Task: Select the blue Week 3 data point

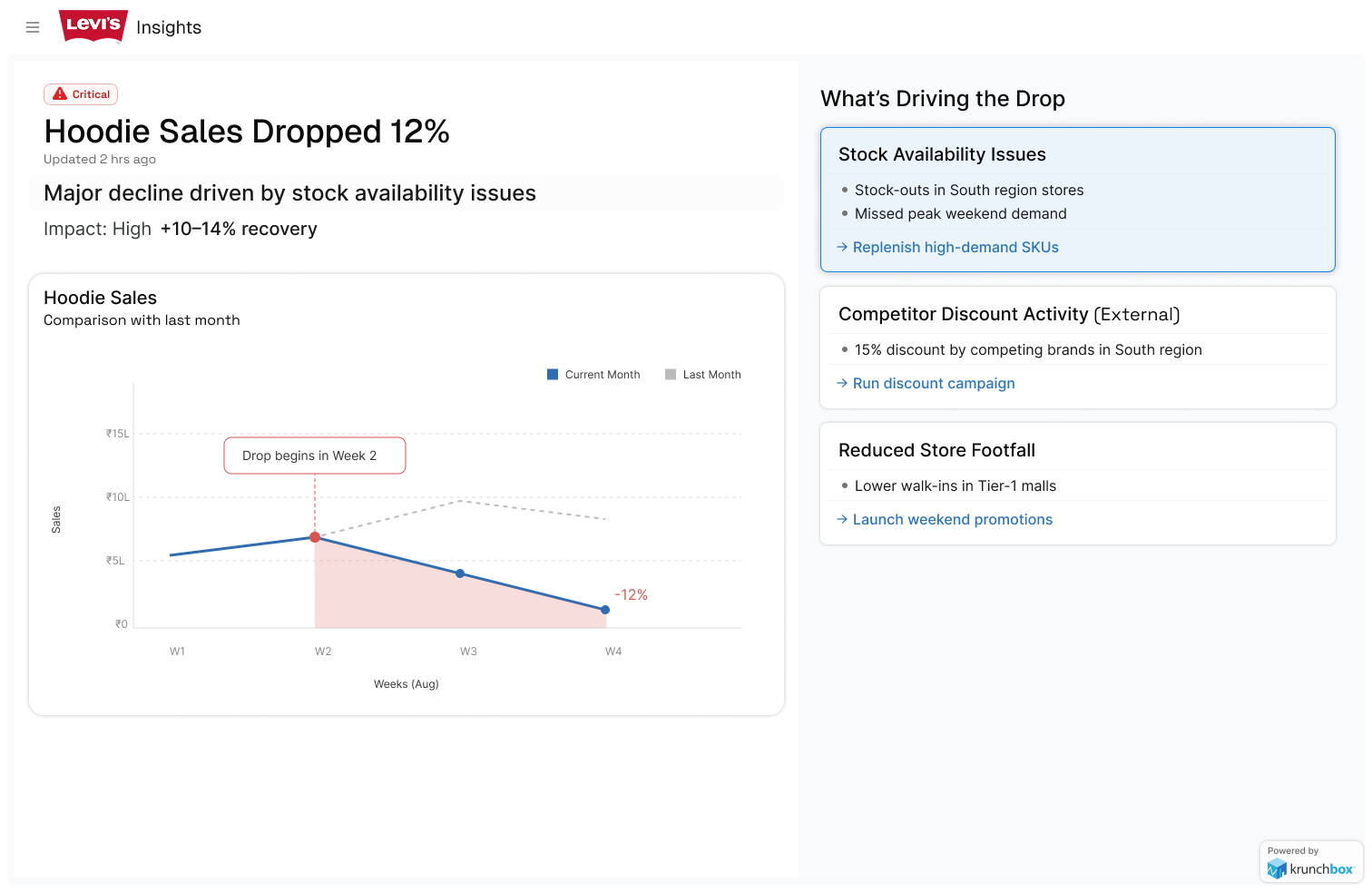Action: [x=460, y=573]
